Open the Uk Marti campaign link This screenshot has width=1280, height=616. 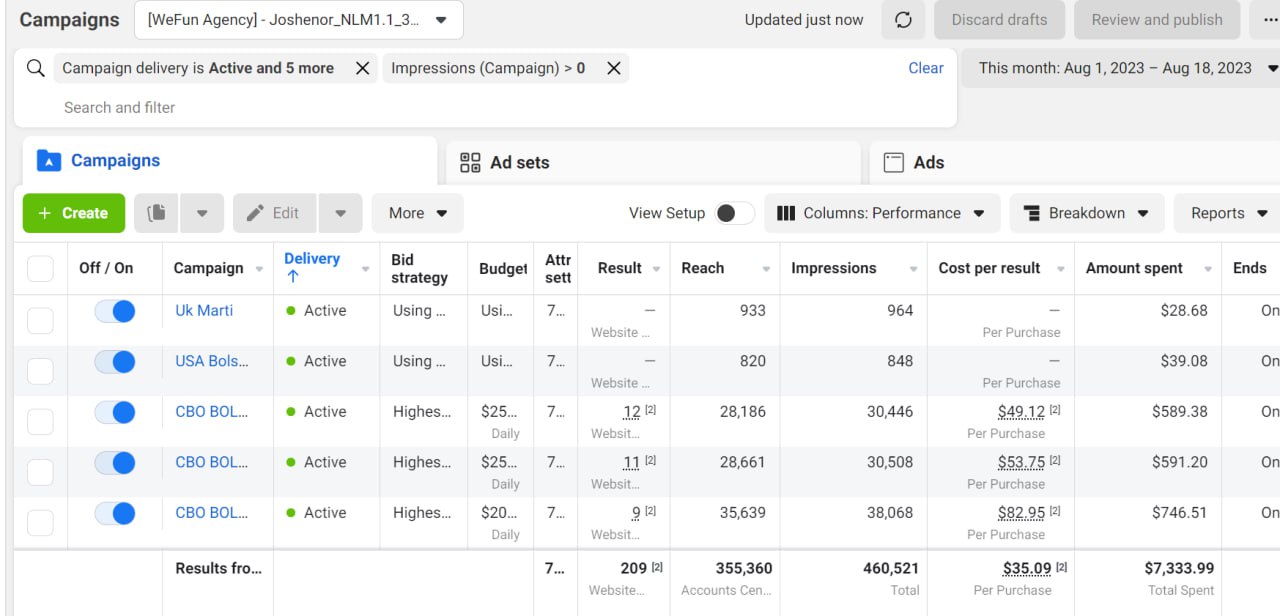point(204,310)
